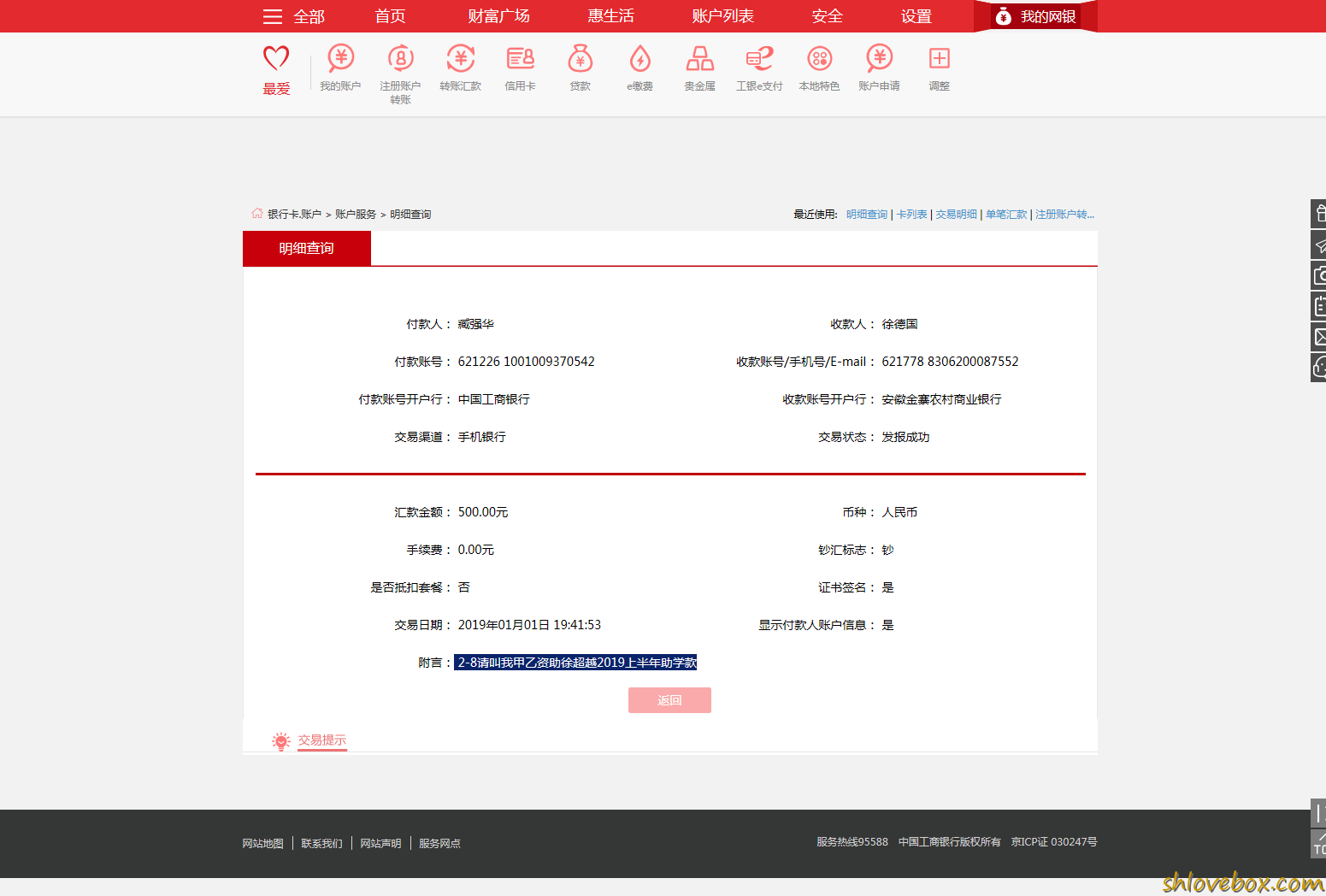Click the home icon in breadcrumb
The image size is (1326, 896).
click(x=257, y=213)
